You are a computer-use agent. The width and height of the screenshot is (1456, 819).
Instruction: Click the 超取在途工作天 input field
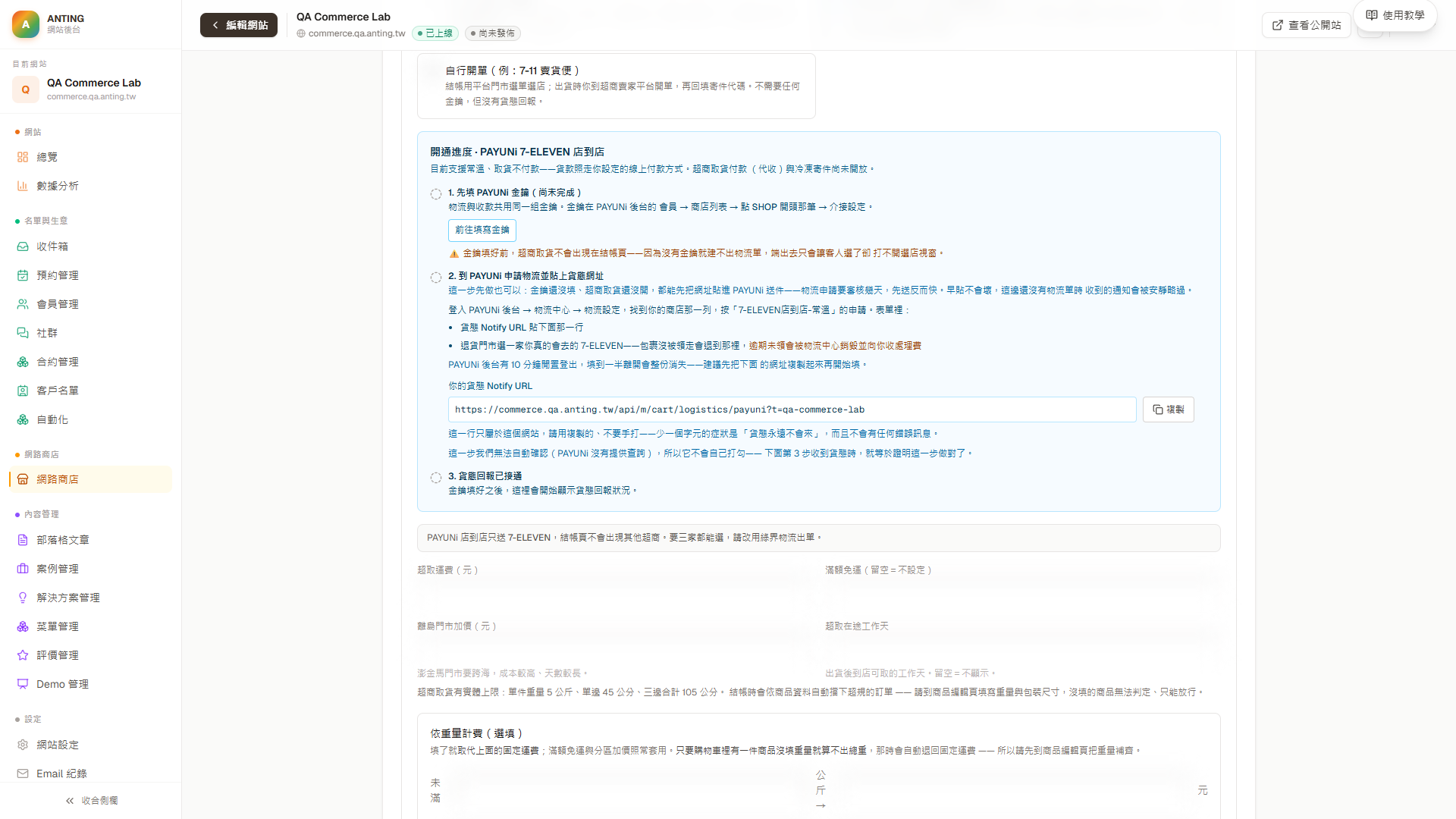click(x=1023, y=650)
